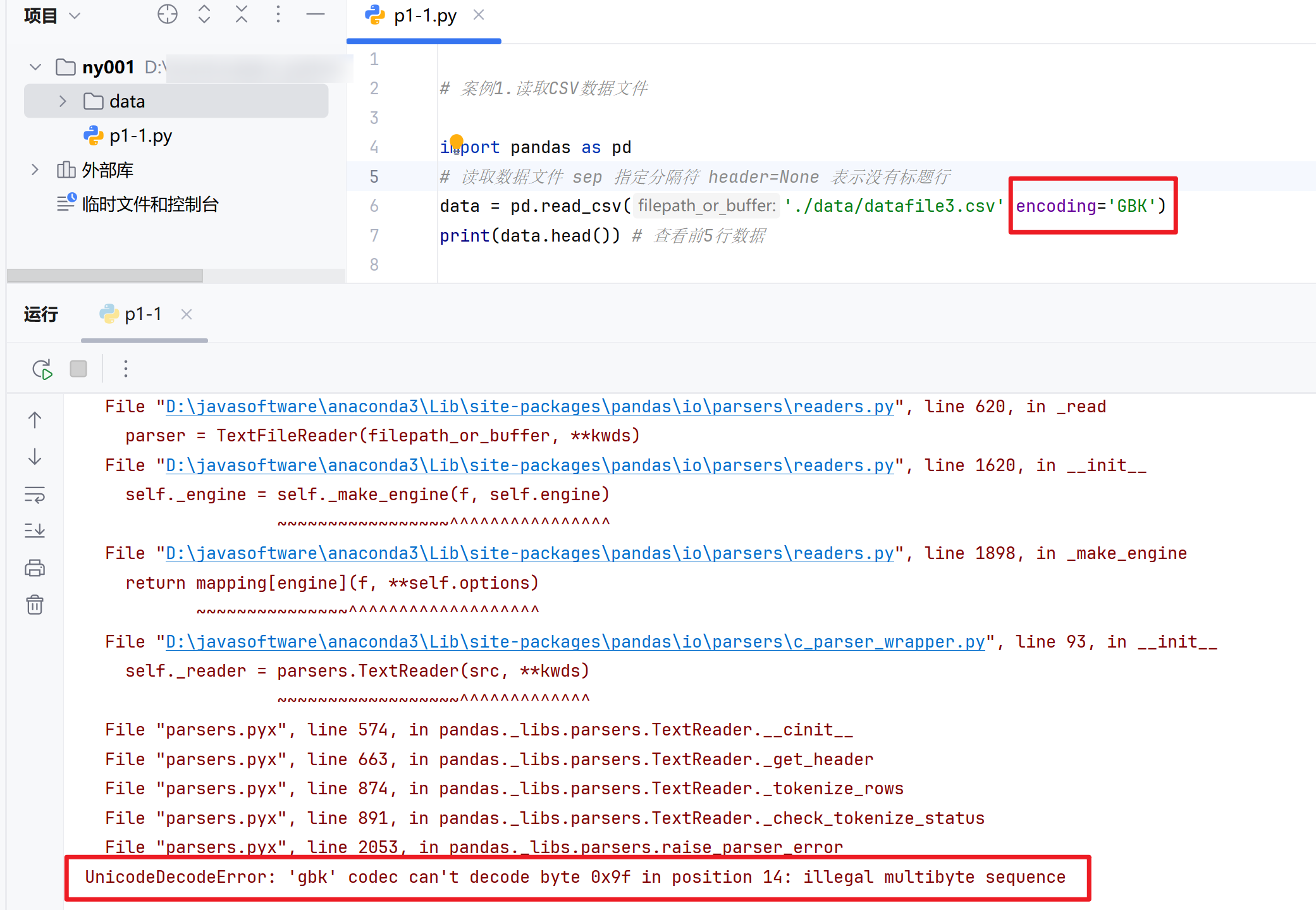Clear console with the trash icon
This screenshot has height=910, width=1316.
pyautogui.click(x=35, y=605)
